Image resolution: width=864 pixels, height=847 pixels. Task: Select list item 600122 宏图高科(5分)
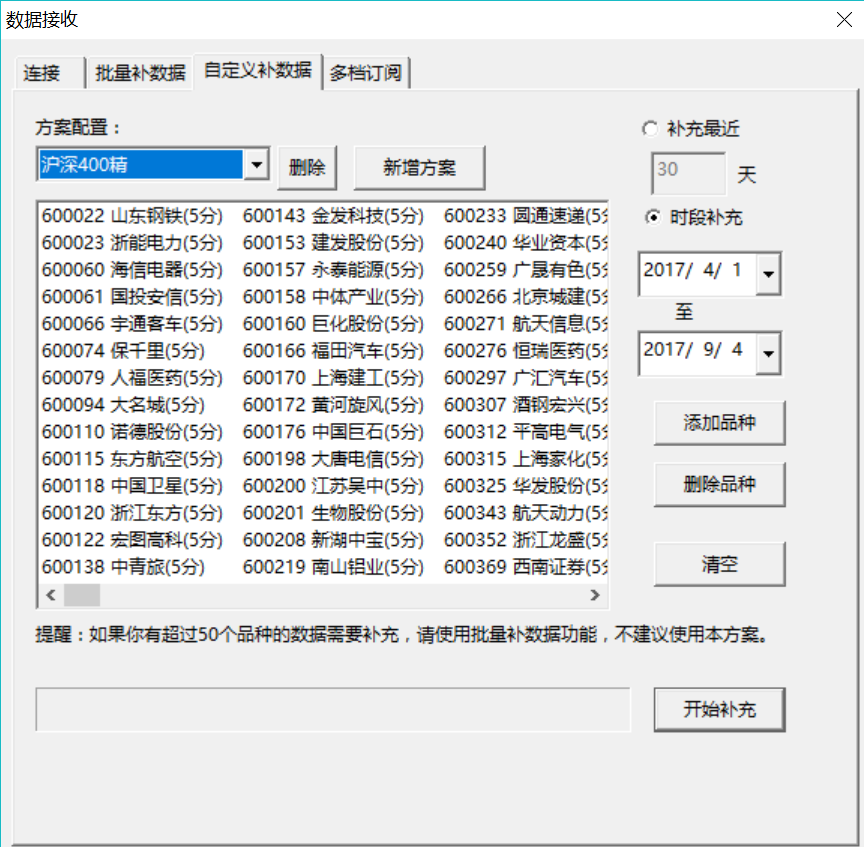132,540
